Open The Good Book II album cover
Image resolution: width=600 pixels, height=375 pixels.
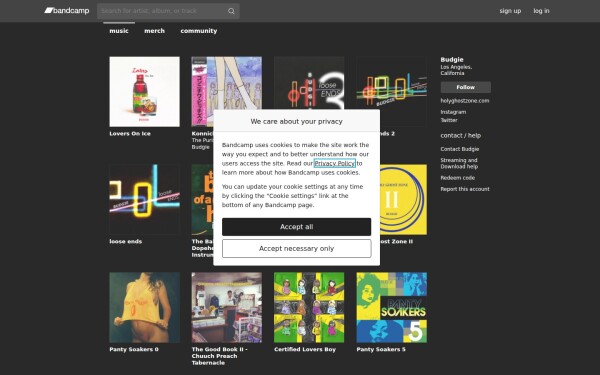(x=227, y=307)
